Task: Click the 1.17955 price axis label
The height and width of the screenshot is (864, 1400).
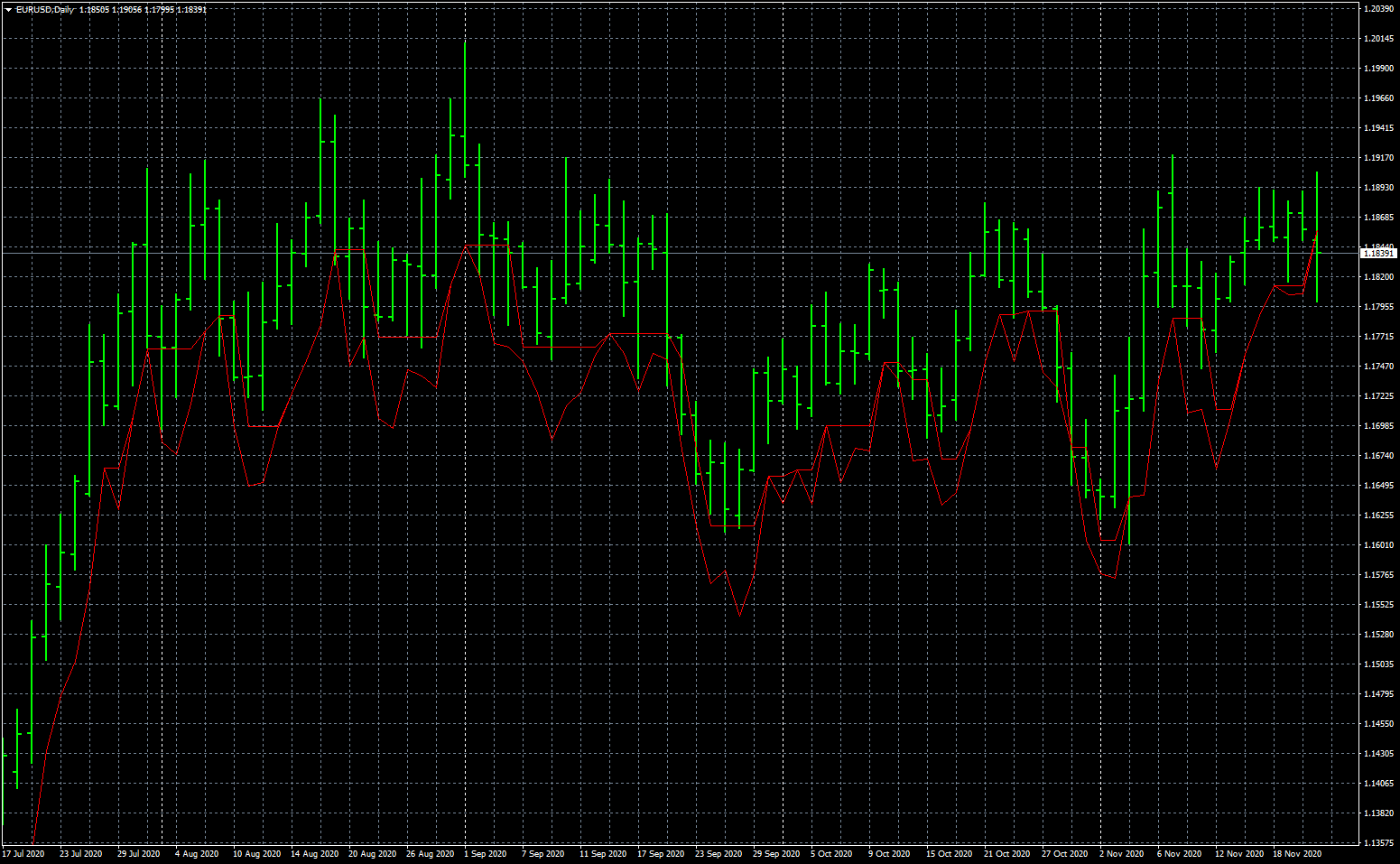Action: [1377, 307]
